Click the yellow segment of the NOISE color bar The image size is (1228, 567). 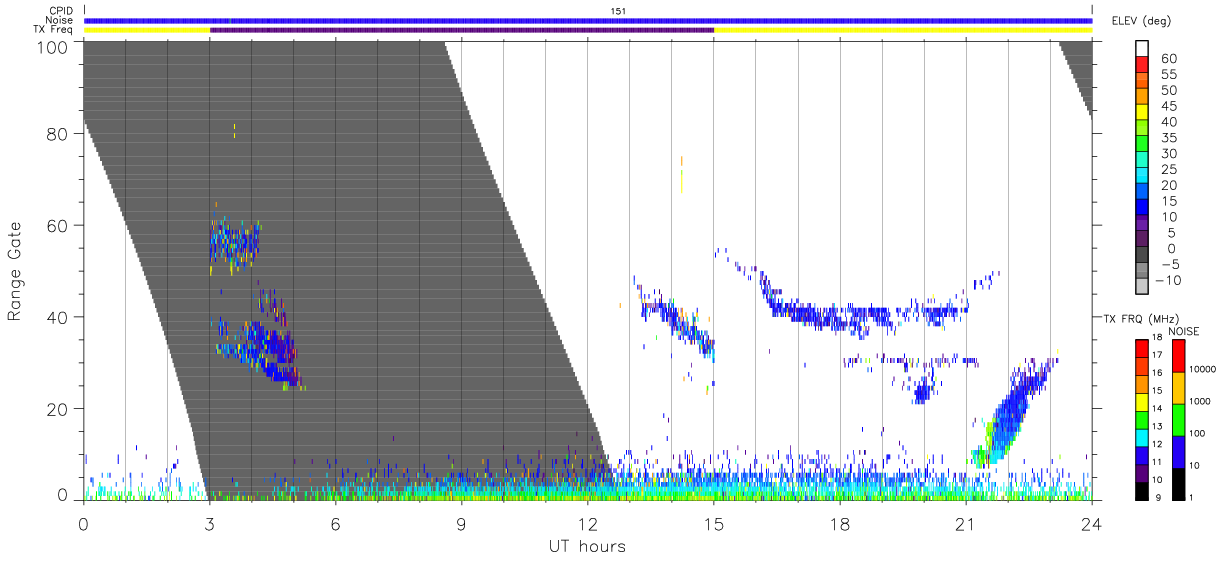tap(1177, 387)
